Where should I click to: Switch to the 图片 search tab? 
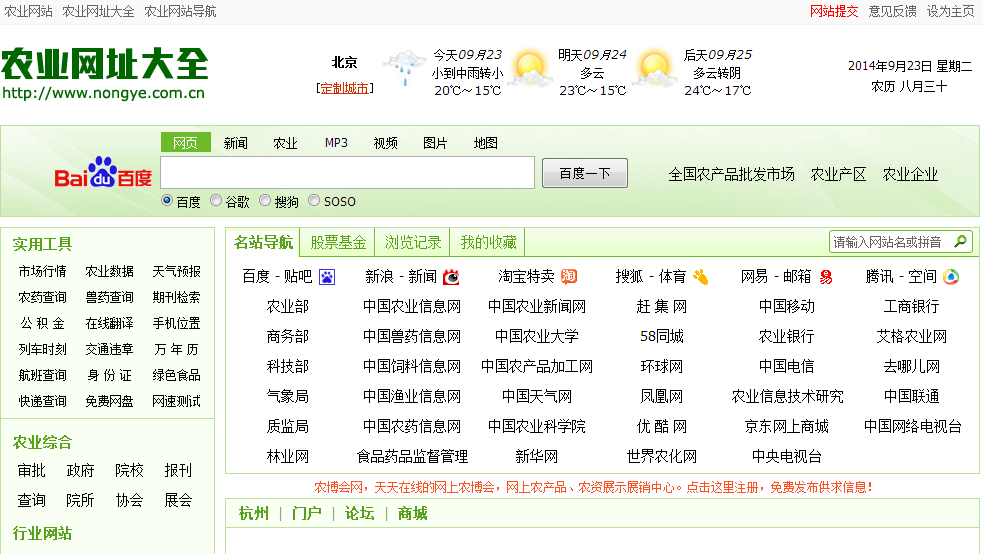click(x=435, y=143)
